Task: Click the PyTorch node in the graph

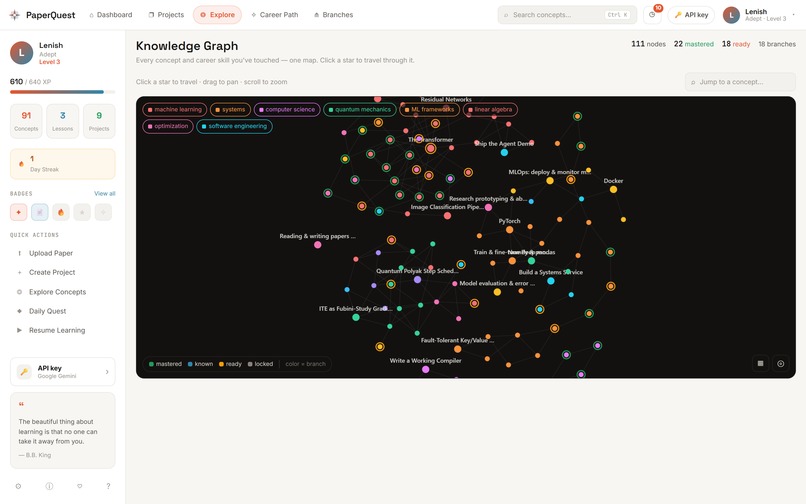Action: [x=509, y=229]
